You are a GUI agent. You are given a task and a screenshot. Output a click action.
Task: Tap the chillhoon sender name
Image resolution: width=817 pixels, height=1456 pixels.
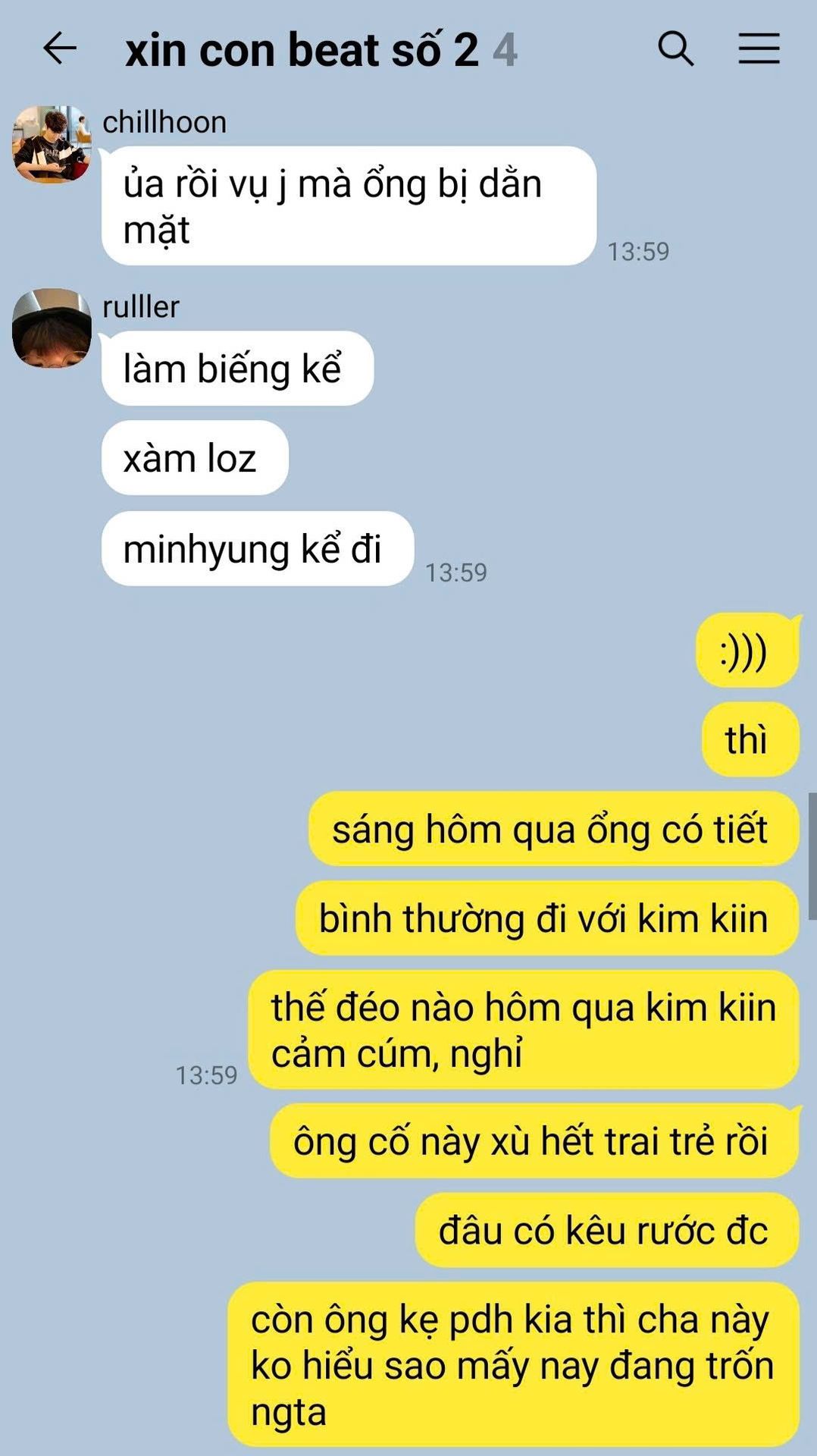click(x=164, y=122)
